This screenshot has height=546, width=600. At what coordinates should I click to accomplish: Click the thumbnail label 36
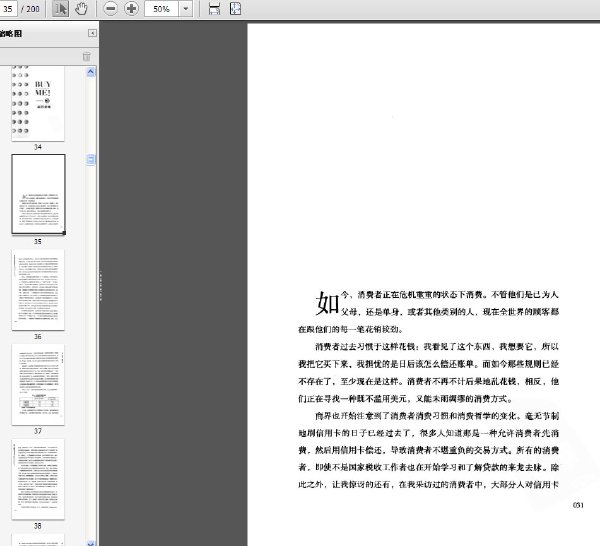[38, 336]
